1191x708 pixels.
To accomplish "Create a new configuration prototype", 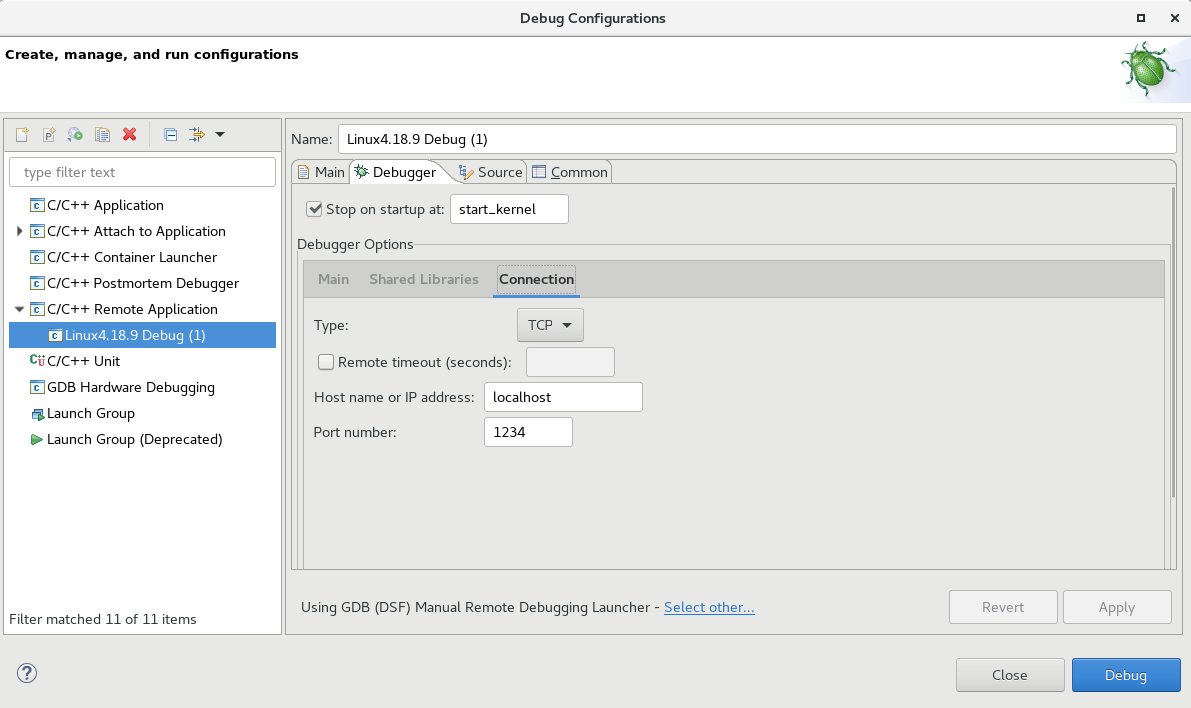I will (x=48, y=134).
